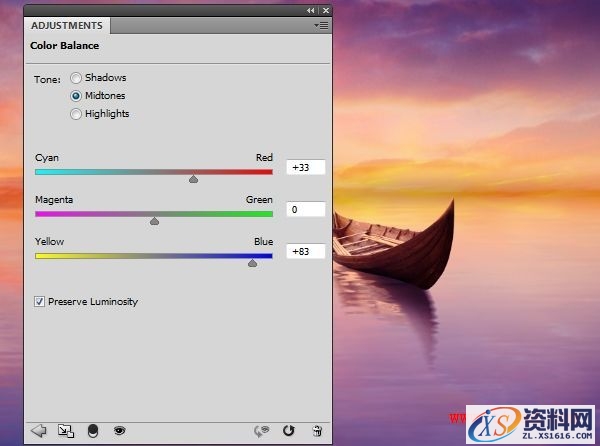
Task: Click the Magenta-Green slider handle
Action: (x=154, y=221)
